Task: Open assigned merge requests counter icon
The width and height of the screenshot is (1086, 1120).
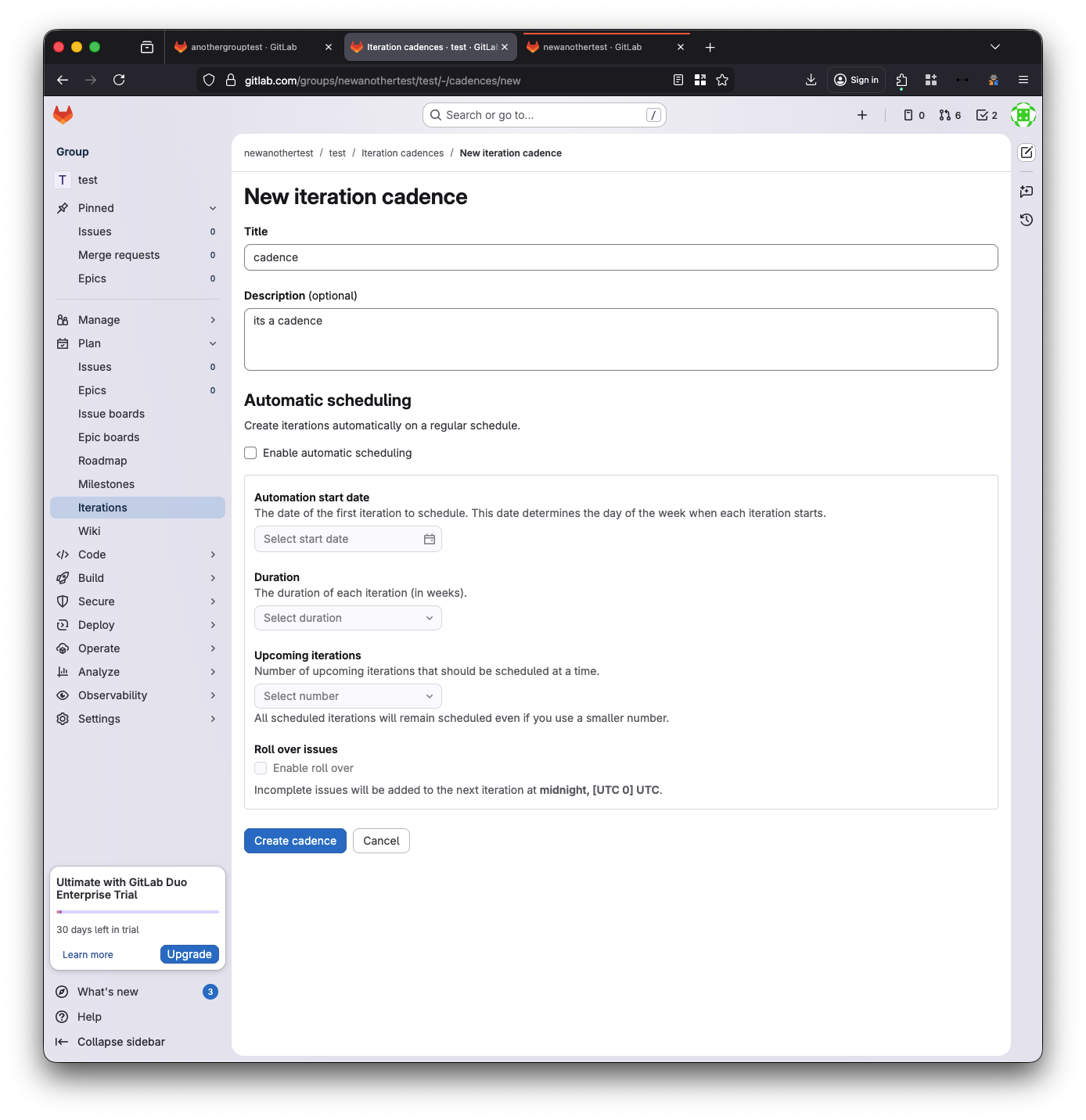Action: coord(950,115)
